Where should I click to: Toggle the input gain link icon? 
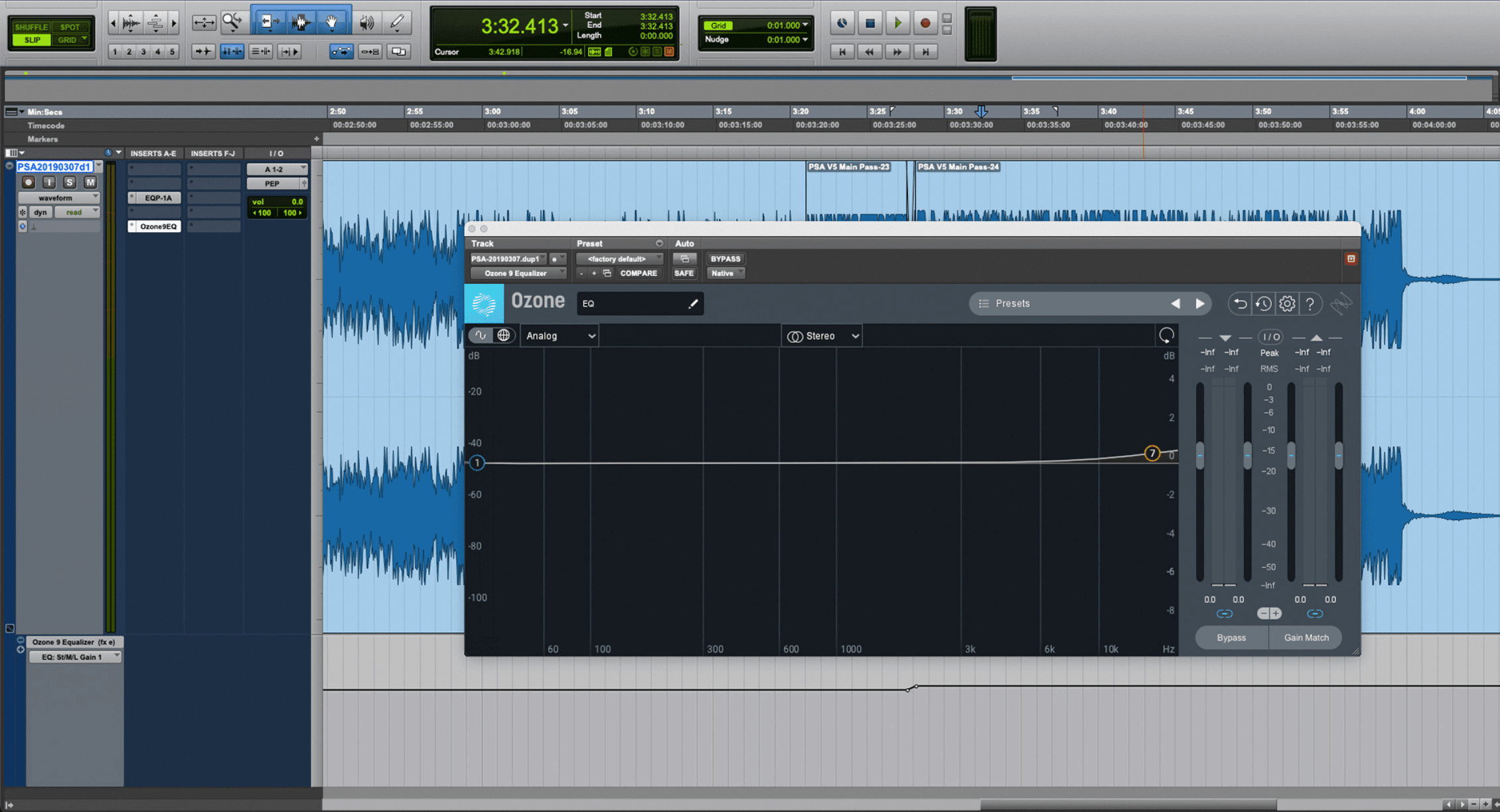click(1225, 614)
